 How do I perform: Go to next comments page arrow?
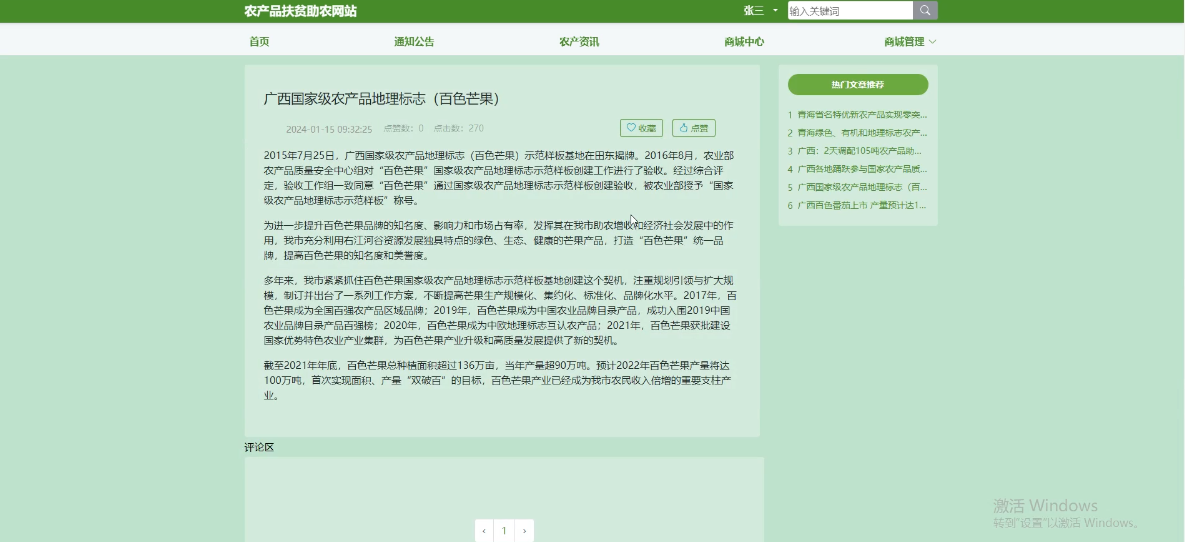pyautogui.click(x=524, y=531)
